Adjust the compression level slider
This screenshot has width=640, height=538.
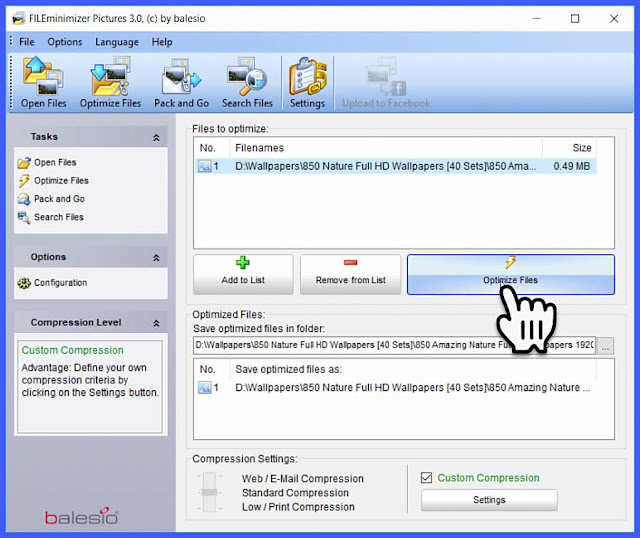209,492
